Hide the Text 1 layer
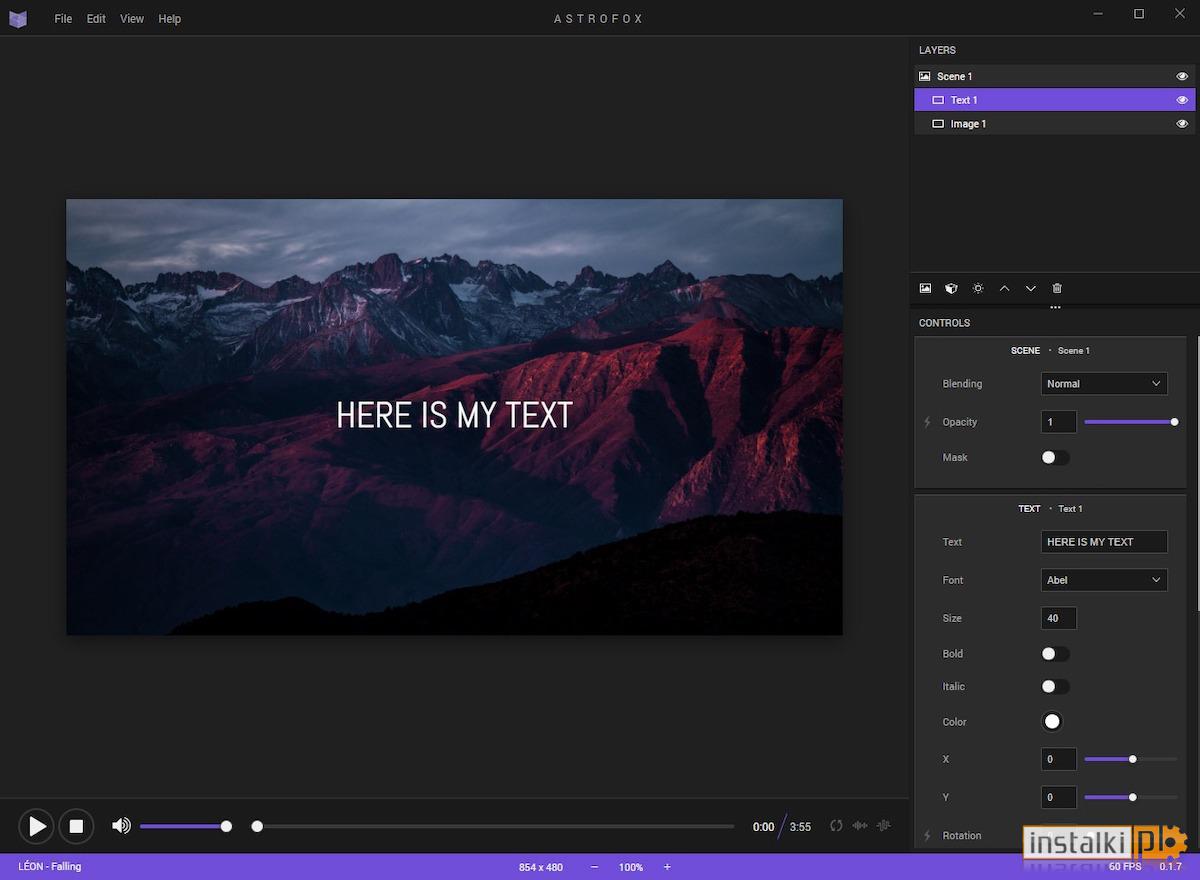 point(1182,100)
